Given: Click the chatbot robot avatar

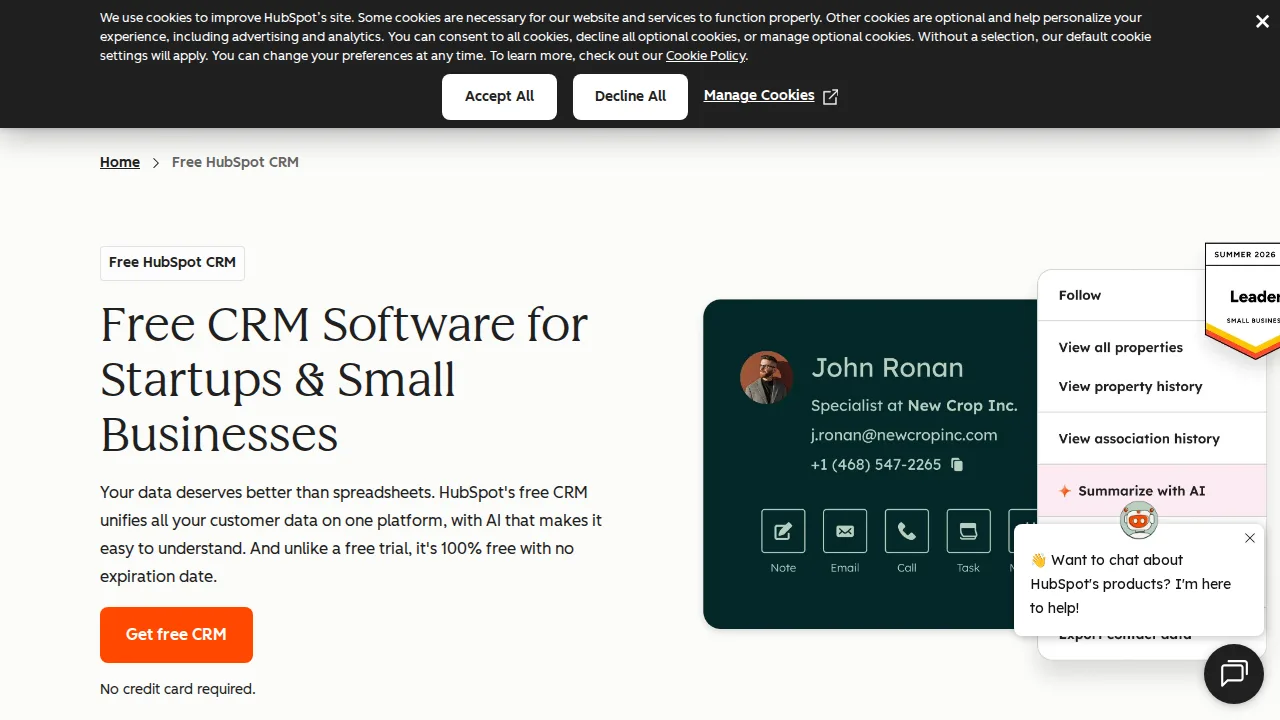Looking at the screenshot, I should click(x=1139, y=520).
